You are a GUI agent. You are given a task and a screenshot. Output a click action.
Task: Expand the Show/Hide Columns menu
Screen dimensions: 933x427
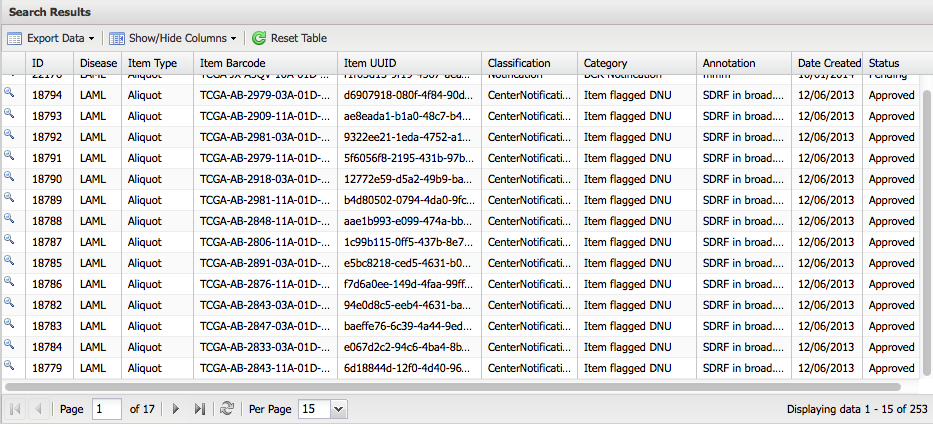pos(173,38)
